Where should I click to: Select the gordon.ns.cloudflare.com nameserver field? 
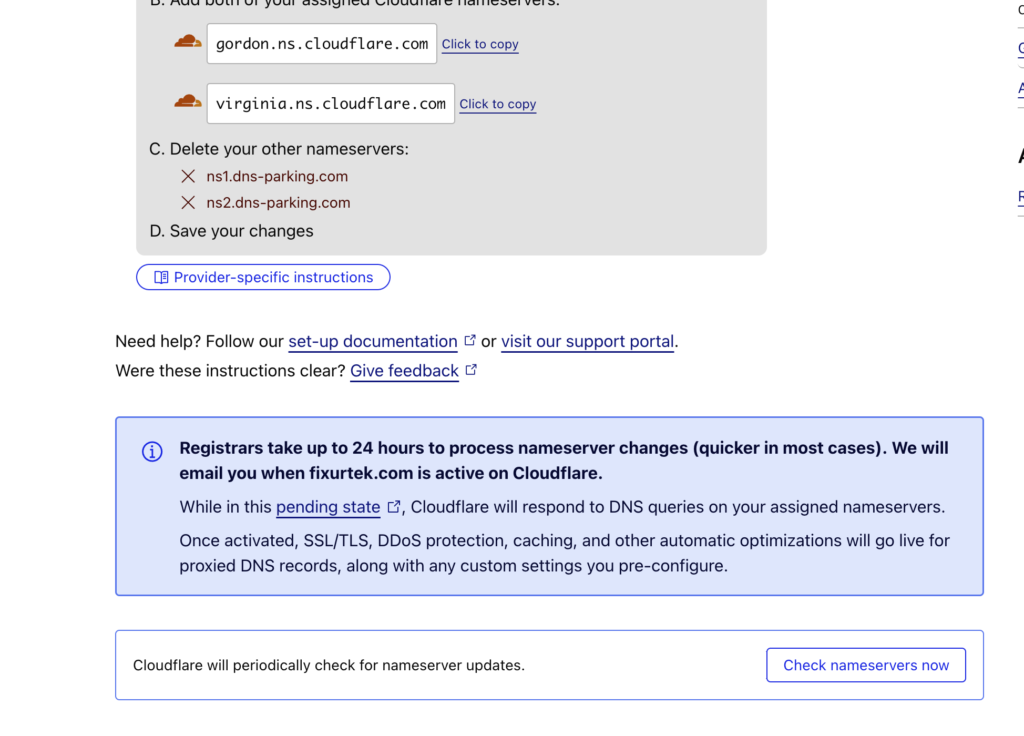[322, 44]
